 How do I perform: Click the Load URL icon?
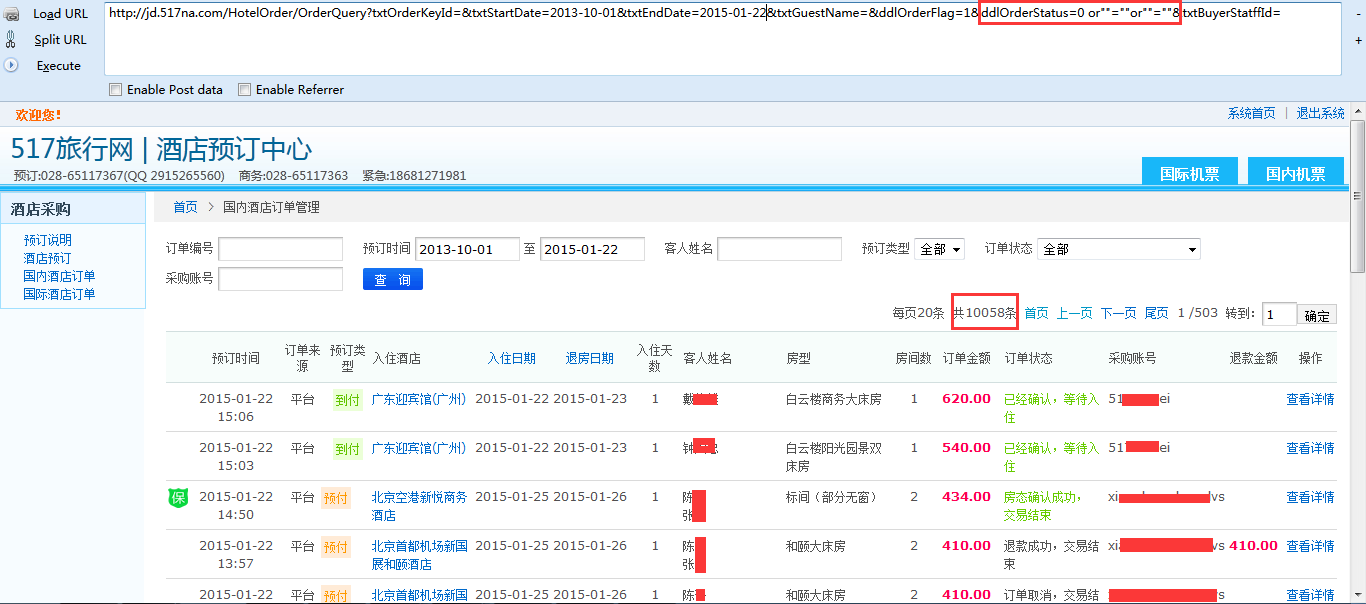point(11,14)
